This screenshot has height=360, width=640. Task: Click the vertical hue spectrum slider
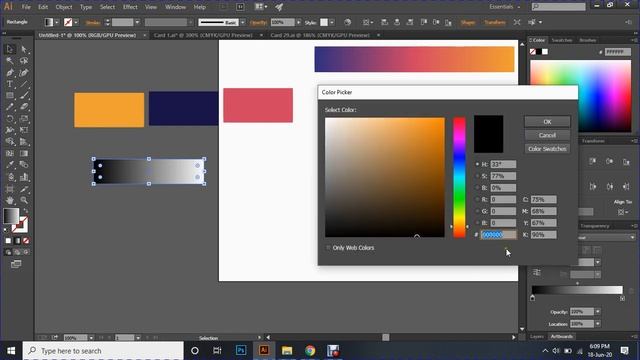459,178
